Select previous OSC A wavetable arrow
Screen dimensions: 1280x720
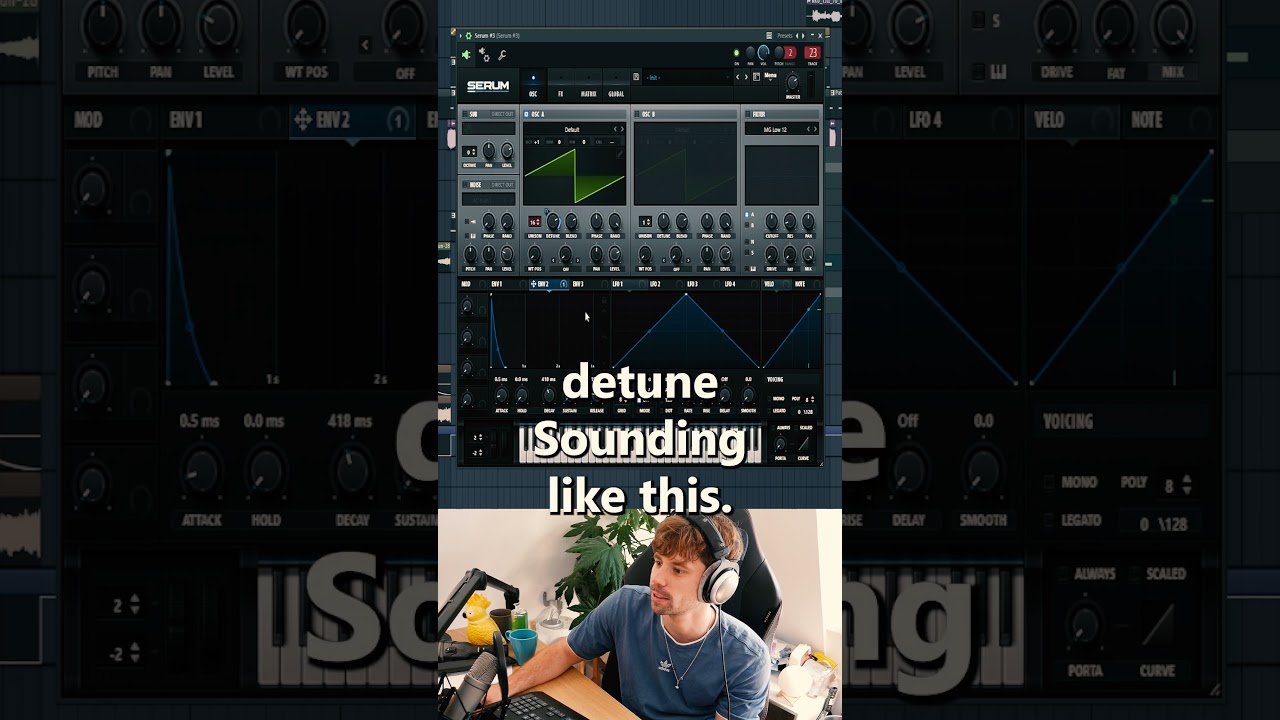615,129
